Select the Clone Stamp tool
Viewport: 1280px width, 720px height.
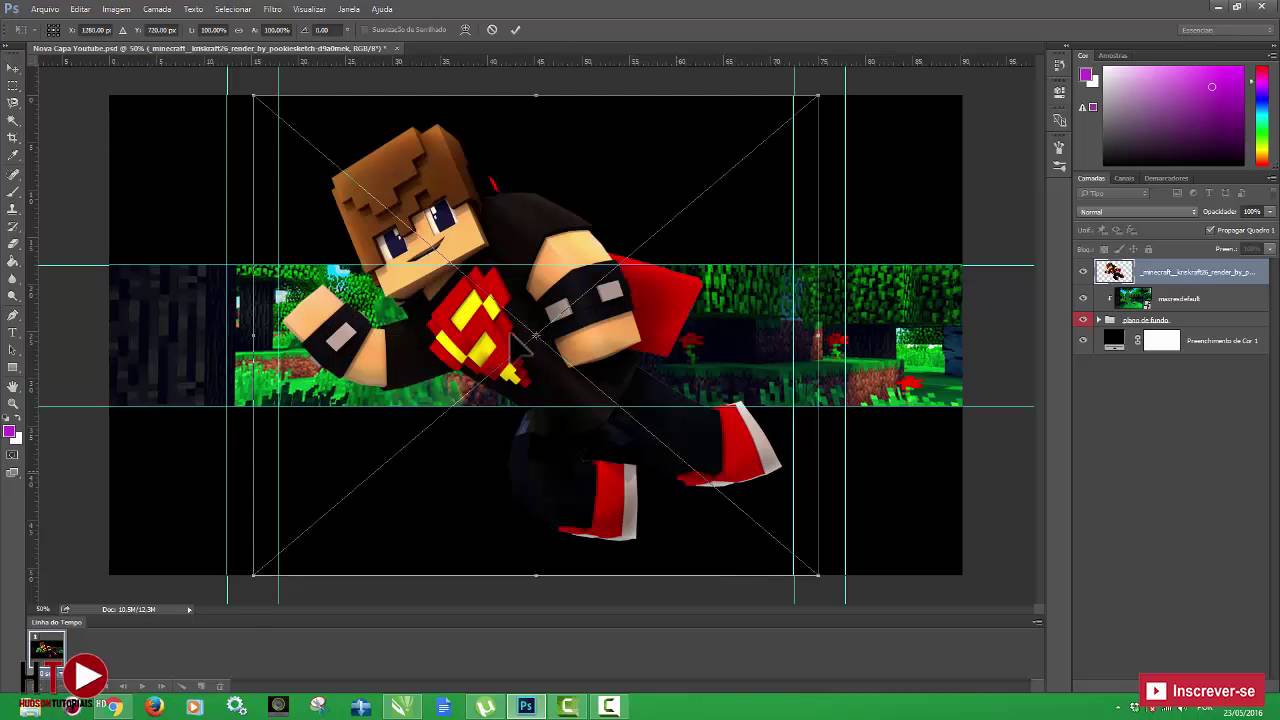click(13, 208)
